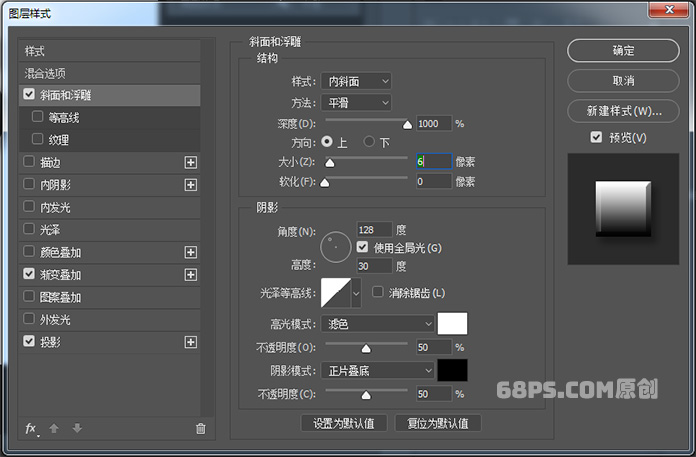This screenshot has height=457, width=696.
Task: Uncheck the 斜面和浮雕 checkbox
Action: coord(29,94)
